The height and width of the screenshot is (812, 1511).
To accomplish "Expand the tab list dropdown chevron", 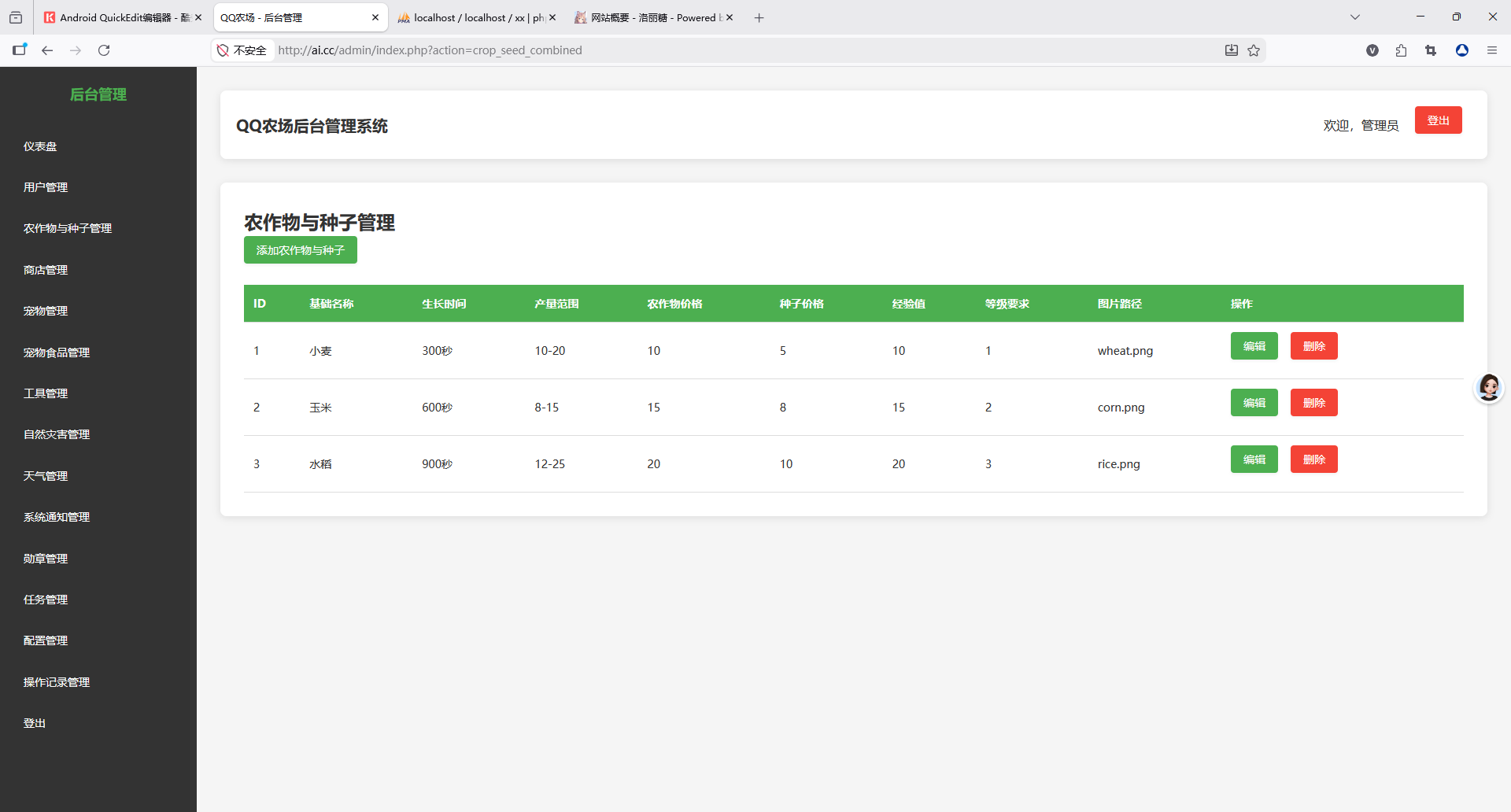I will pyautogui.click(x=1354, y=17).
